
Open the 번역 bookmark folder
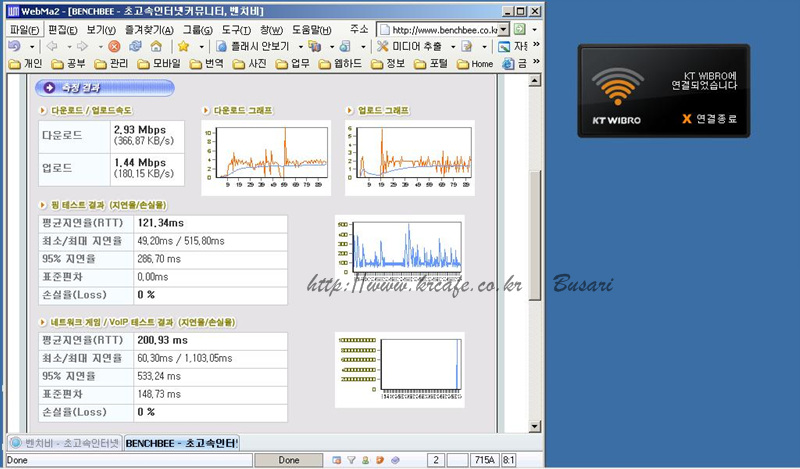(x=207, y=64)
